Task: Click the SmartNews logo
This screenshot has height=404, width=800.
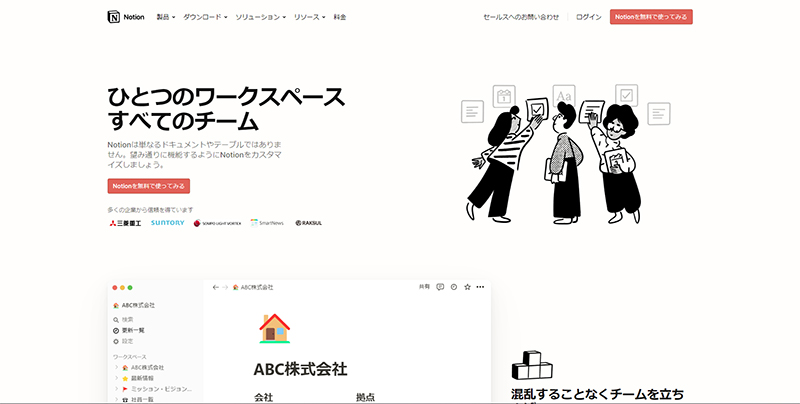Action: (x=267, y=223)
